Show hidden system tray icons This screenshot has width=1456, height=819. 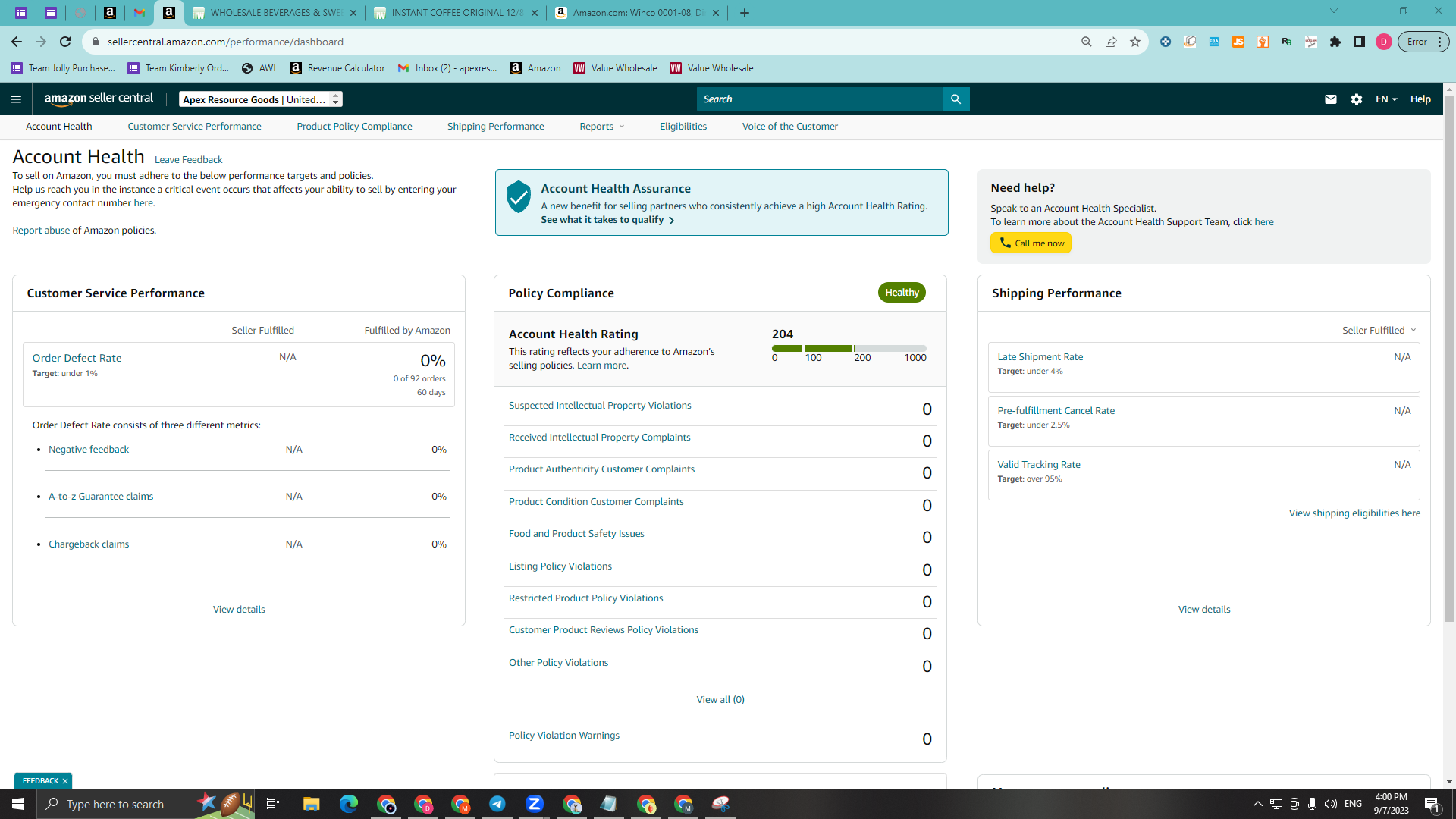pos(1257,804)
